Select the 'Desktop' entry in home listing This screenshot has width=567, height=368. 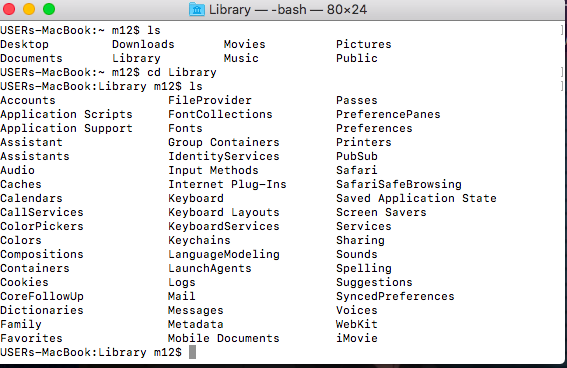point(24,44)
